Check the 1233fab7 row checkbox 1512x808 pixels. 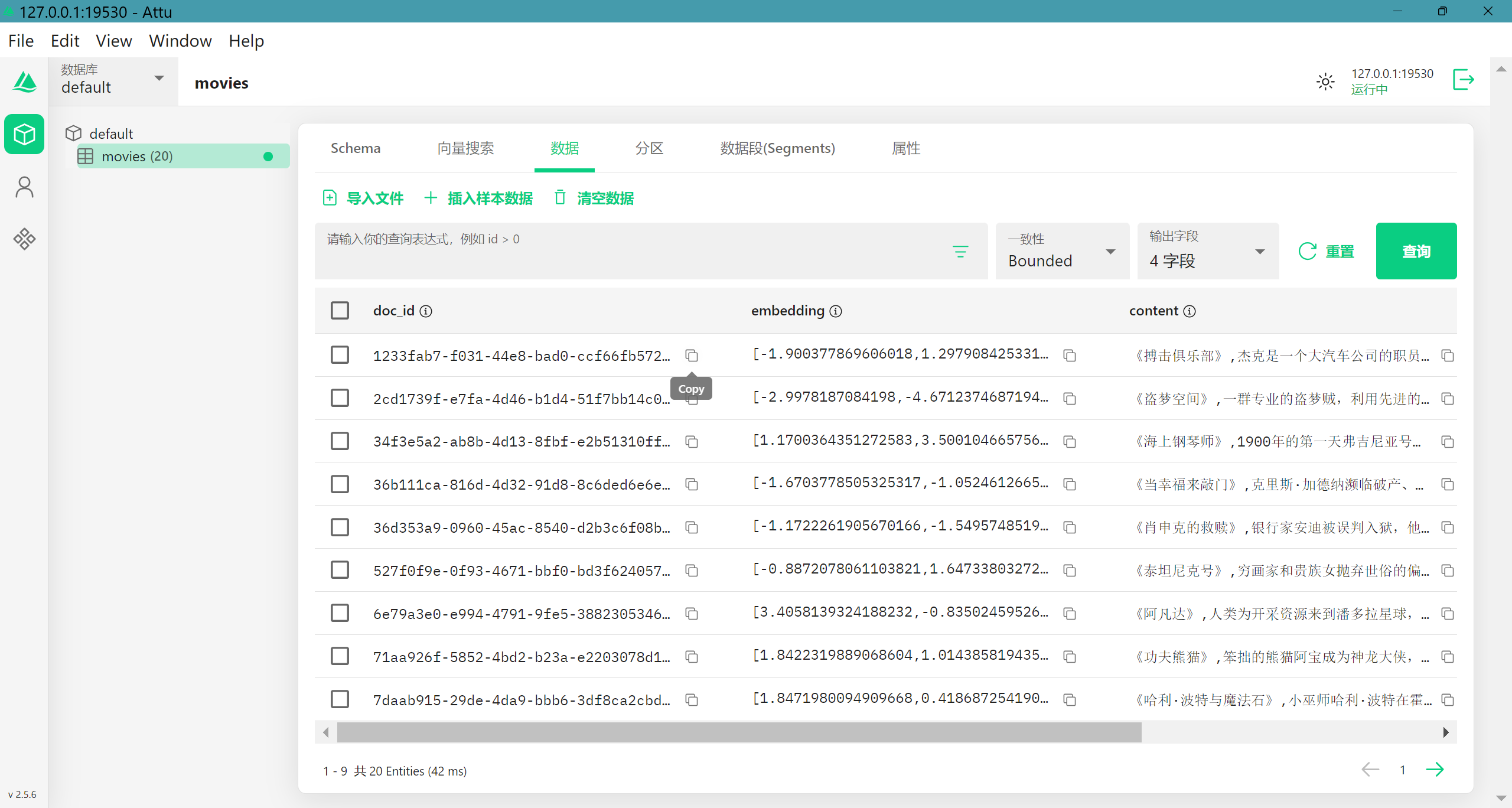tap(340, 355)
